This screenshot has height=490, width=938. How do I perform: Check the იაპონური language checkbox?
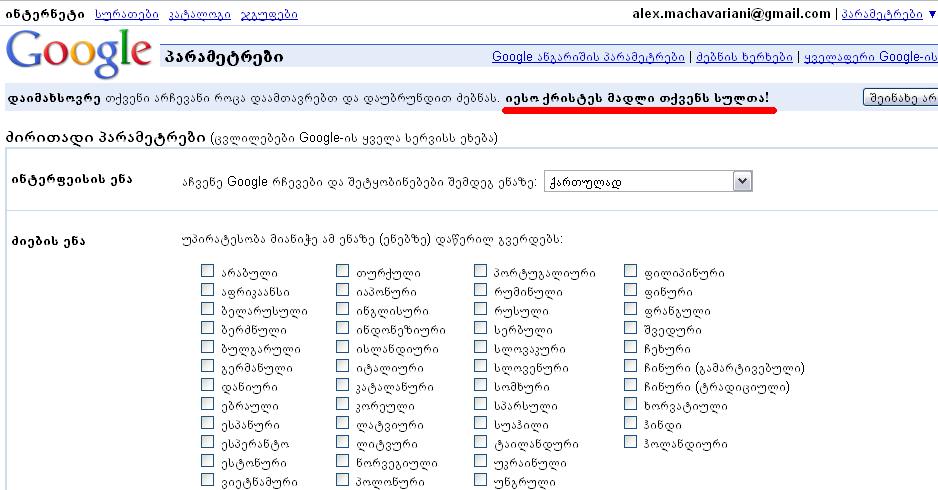[343, 290]
